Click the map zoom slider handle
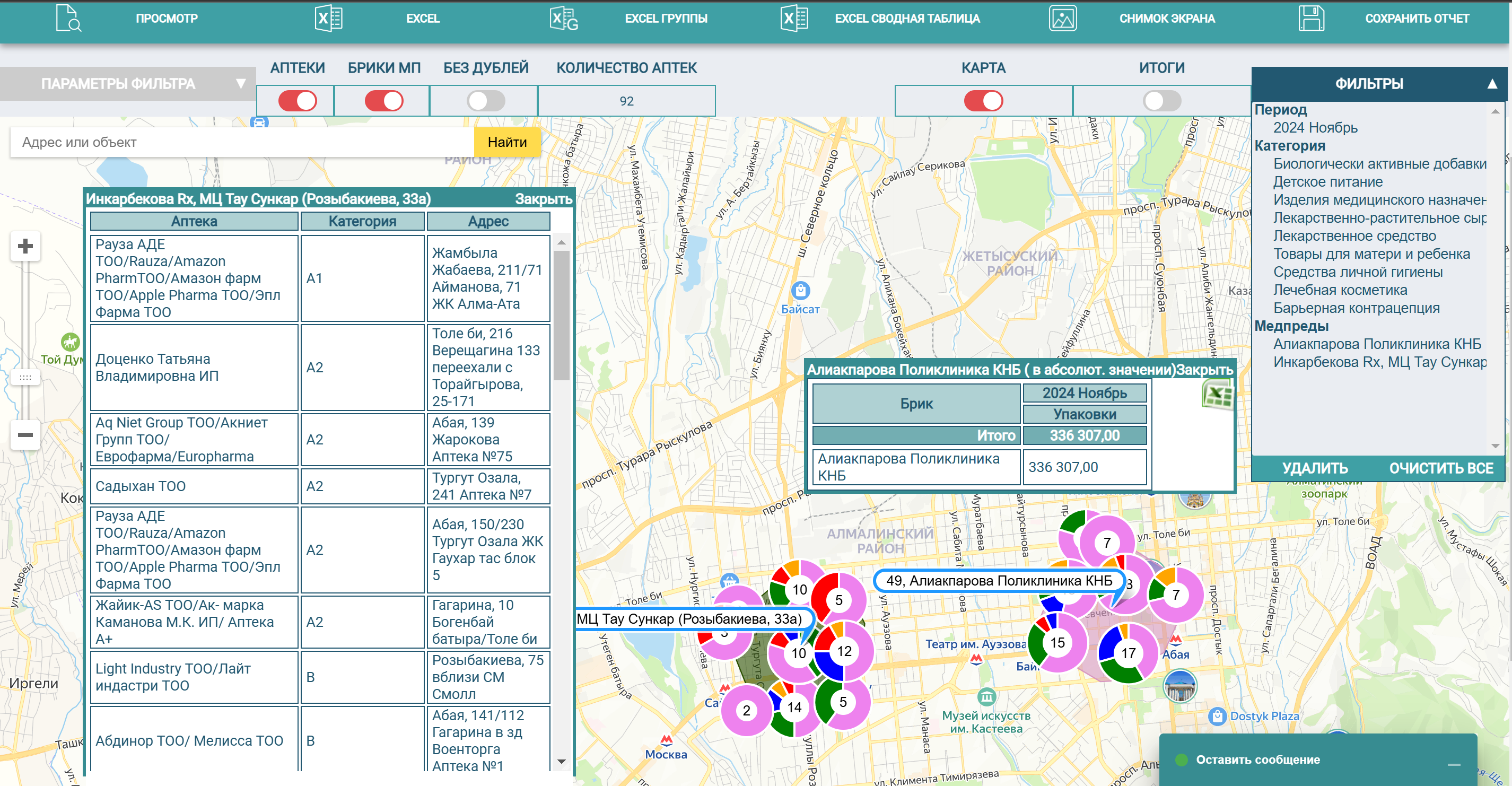 (x=25, y=378)
